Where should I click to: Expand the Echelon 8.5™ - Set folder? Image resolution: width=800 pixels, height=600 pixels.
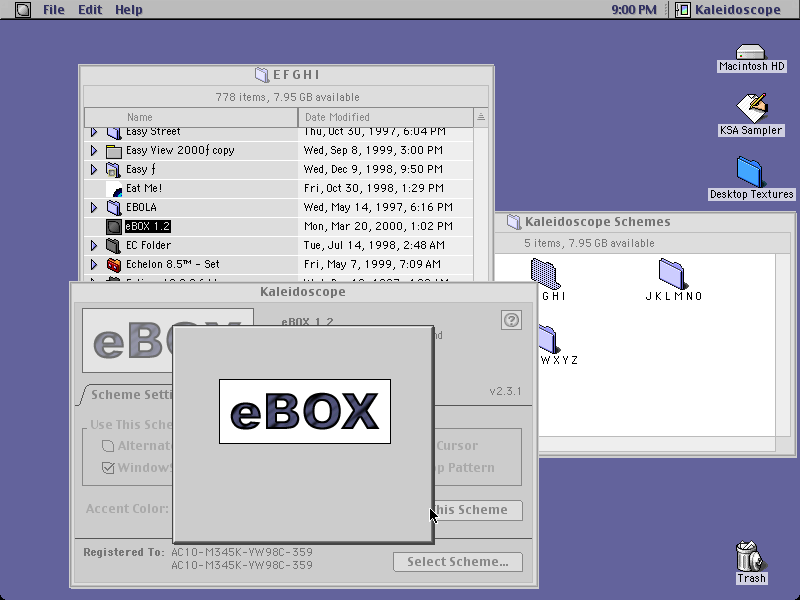(x=94, y=264)
